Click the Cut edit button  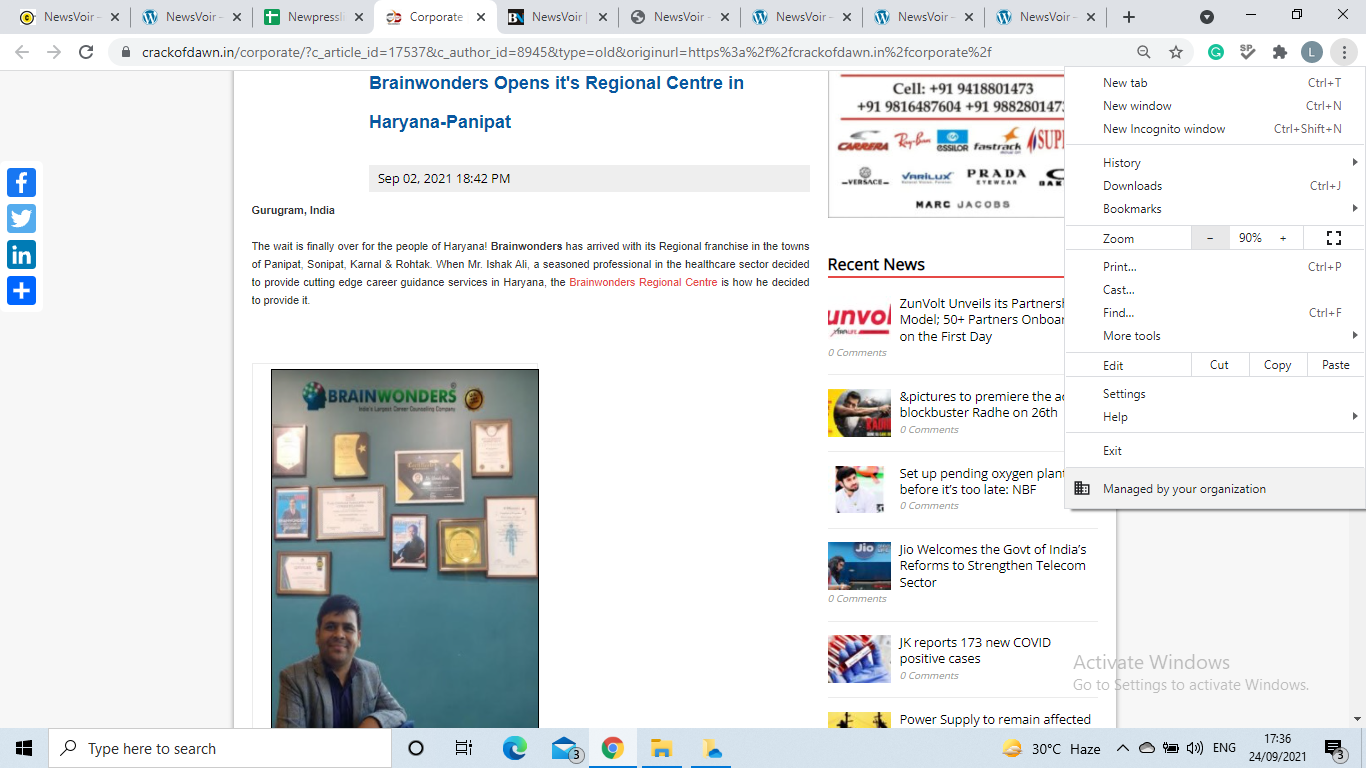[1219, 365]
